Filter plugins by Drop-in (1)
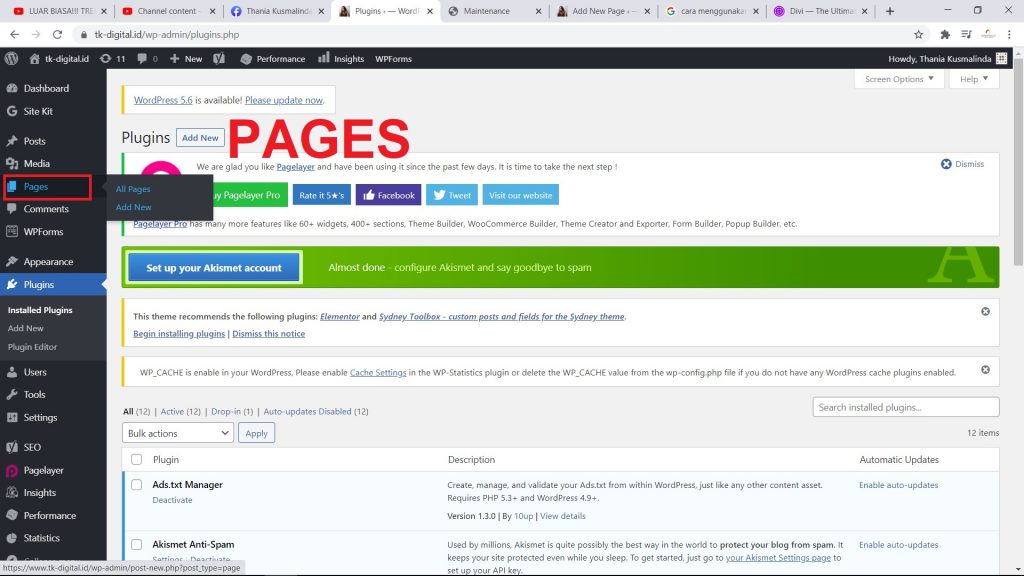The image size is (1024, 576). (x=232, y=411)
